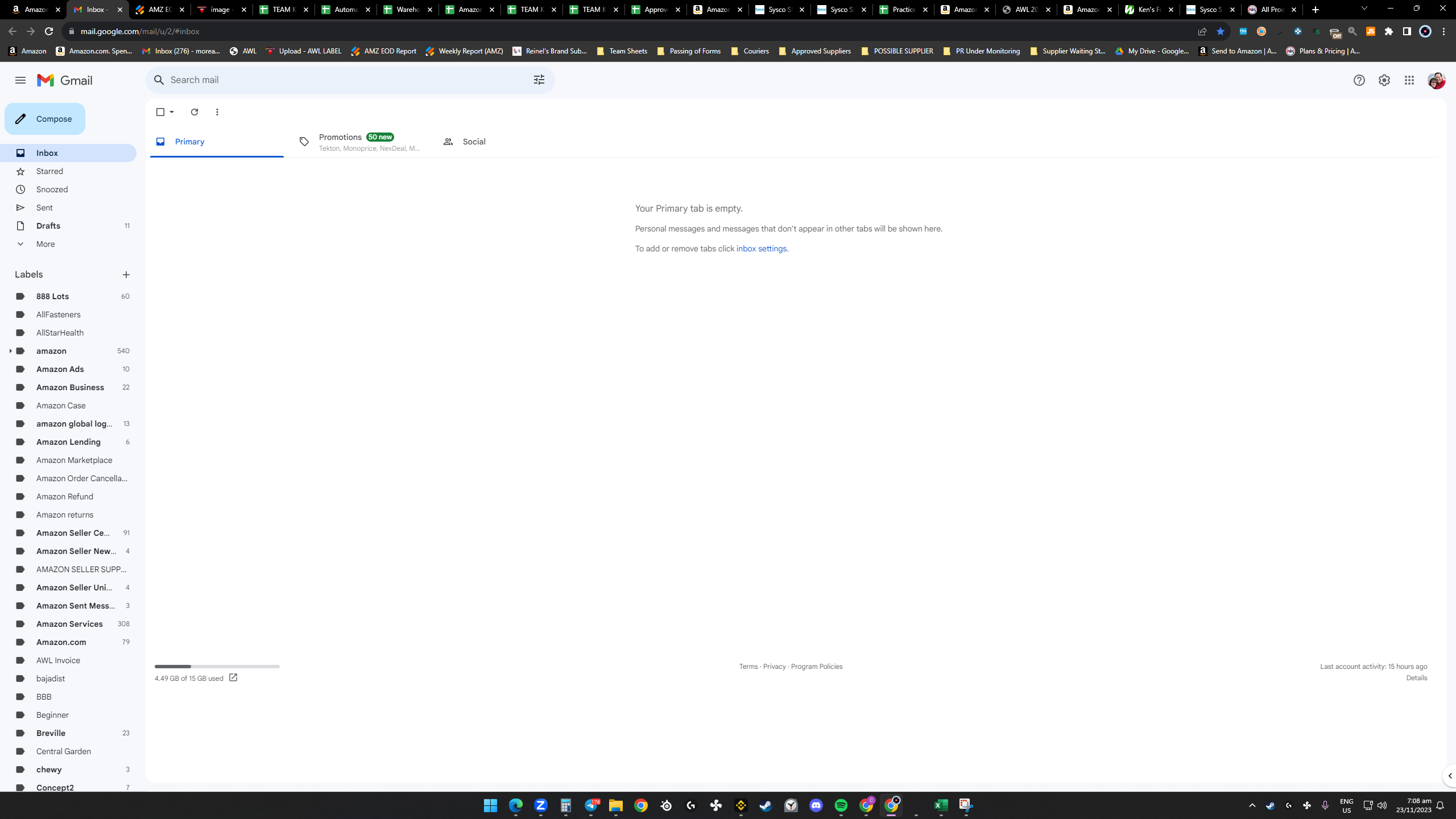Show the side panel arrow

(1450, 776)
